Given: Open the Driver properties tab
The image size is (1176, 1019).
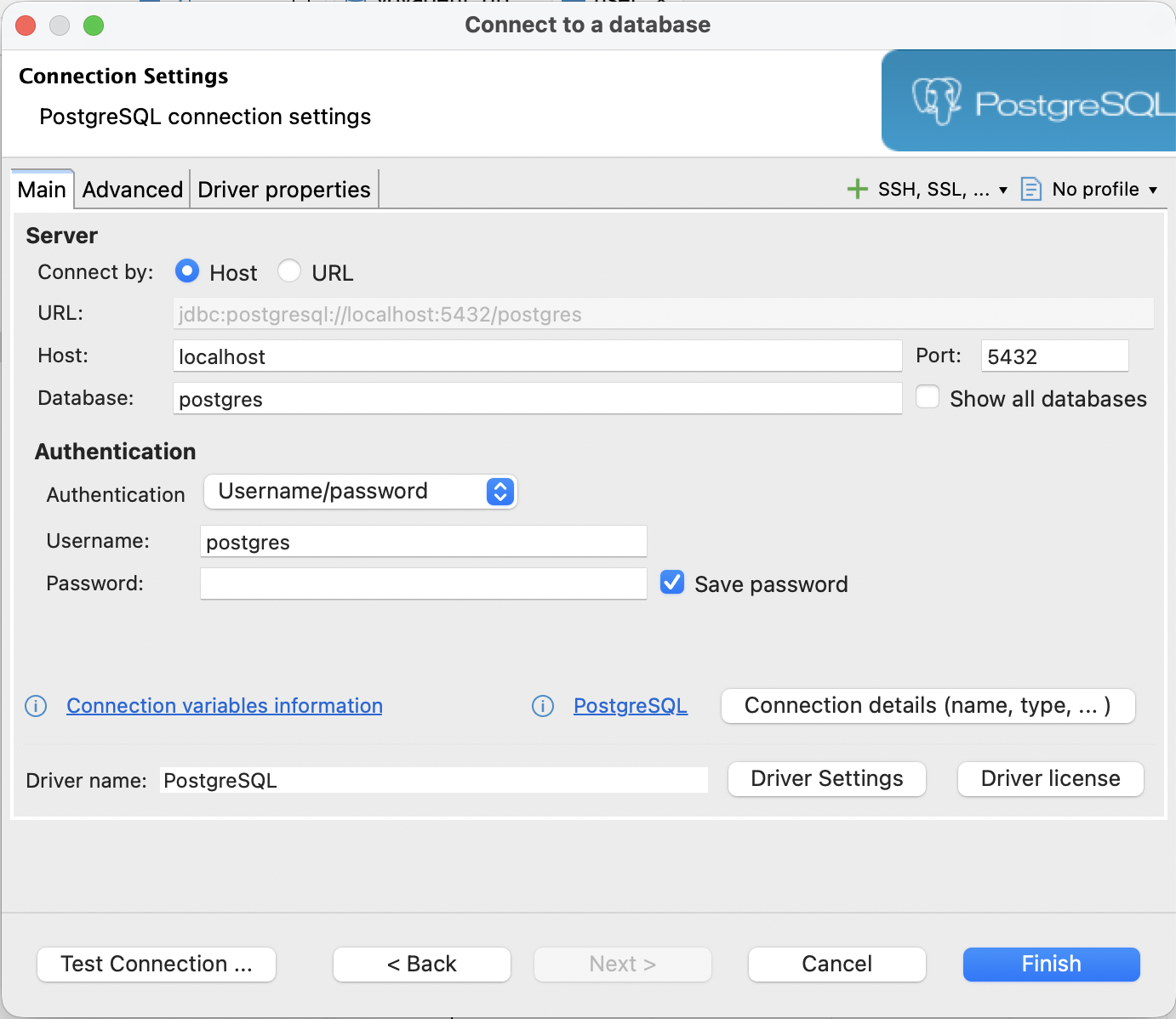Looking at the screenshot, I should [283, 190].
